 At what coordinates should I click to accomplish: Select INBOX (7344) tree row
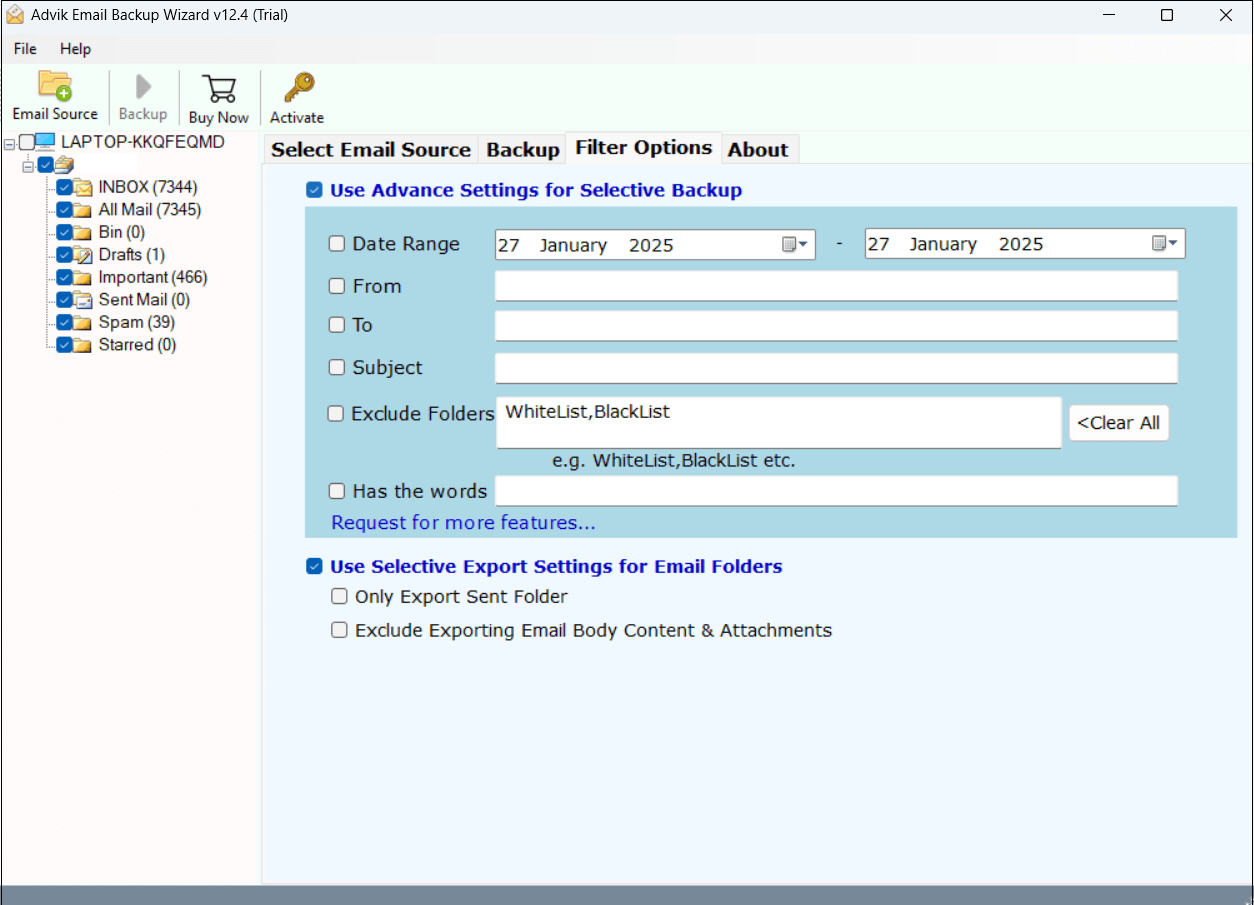(148, 187)
